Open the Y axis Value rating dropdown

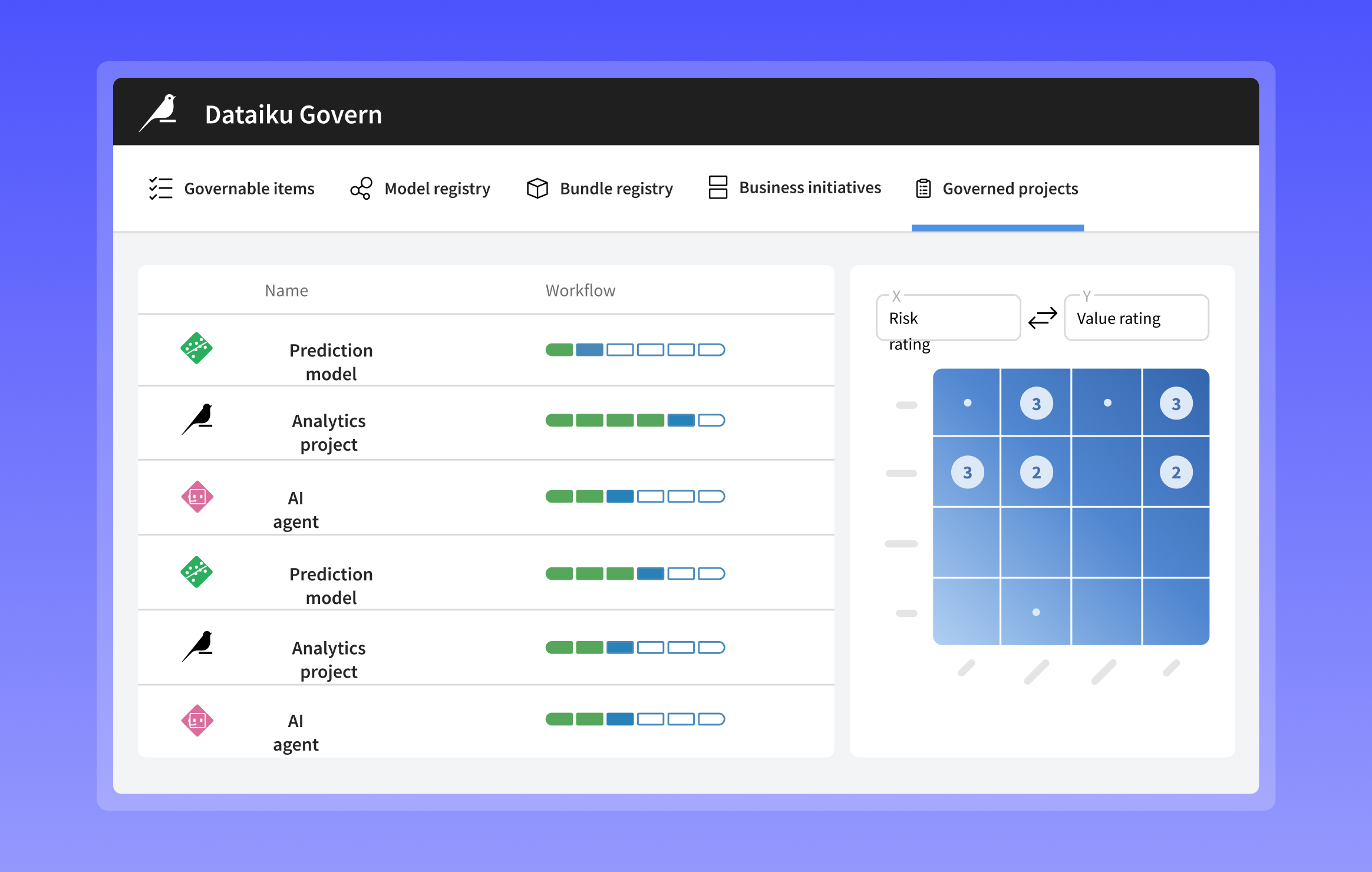tap(1136, 318)
